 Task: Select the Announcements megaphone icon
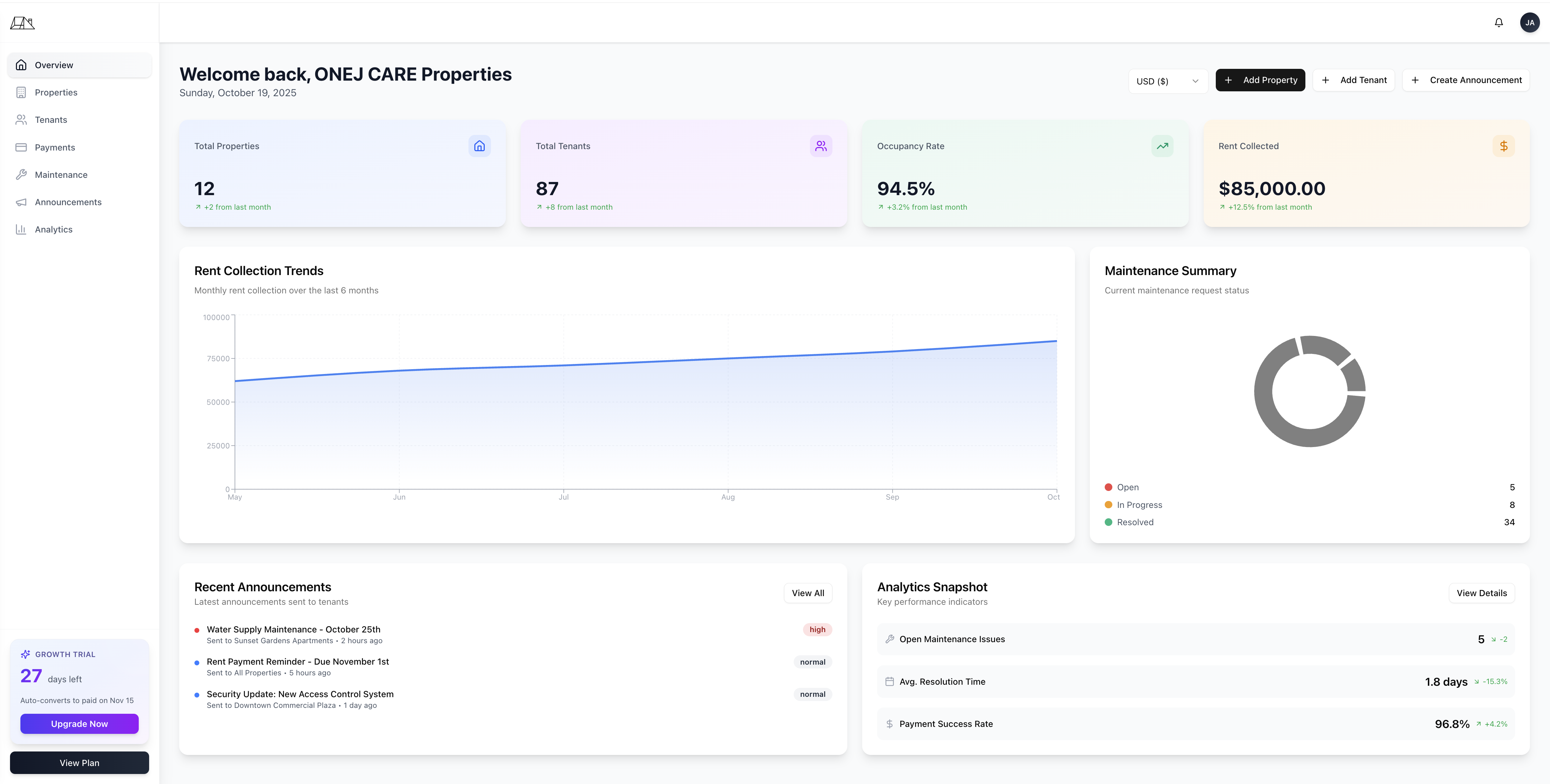point(21,202)
